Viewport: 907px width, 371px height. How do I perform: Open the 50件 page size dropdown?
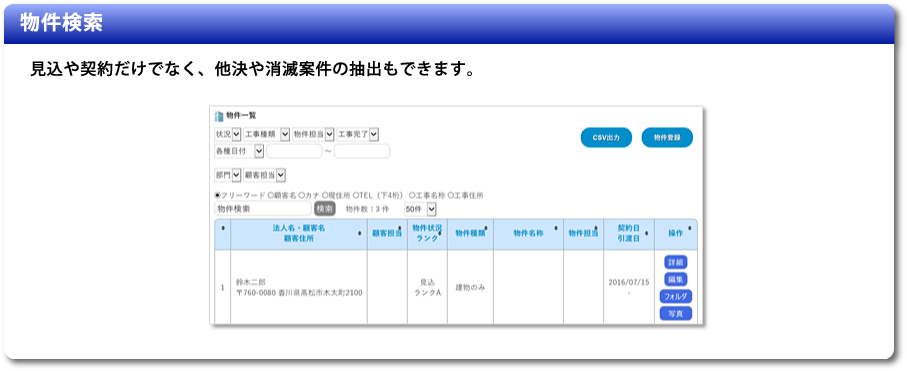click(421, 209)
